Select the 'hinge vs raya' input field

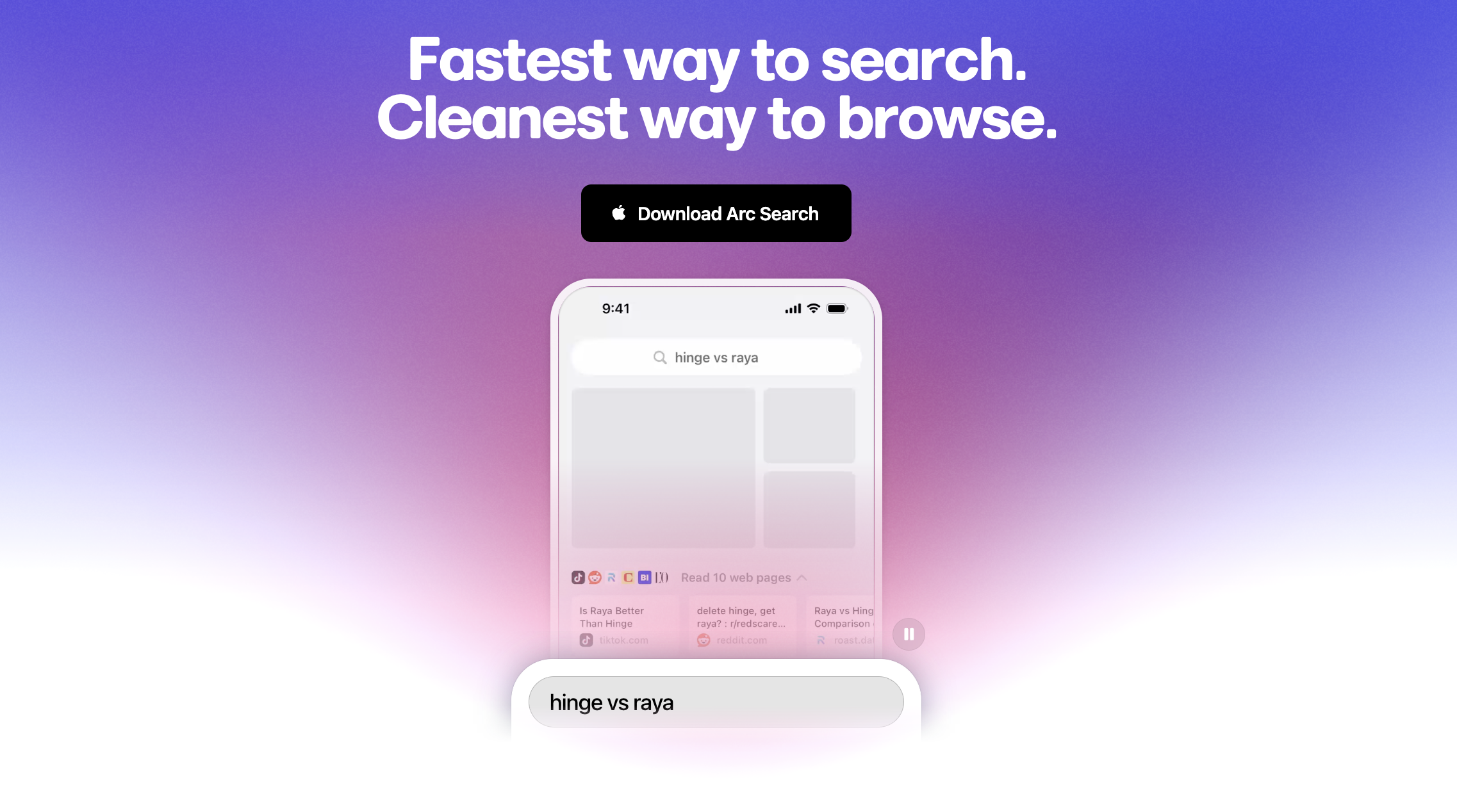click(x=714, y=701)
